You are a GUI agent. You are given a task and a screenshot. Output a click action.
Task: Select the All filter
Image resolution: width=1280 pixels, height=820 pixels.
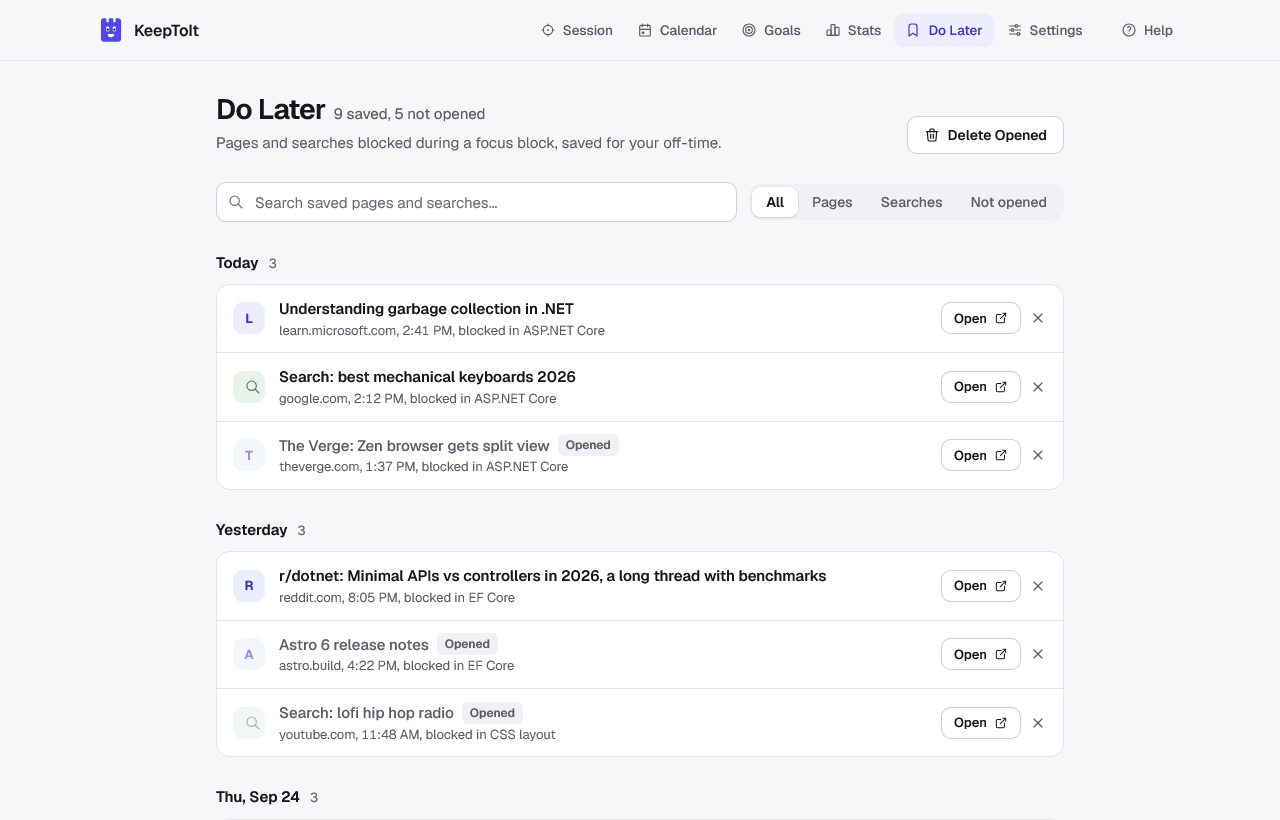[x=775, y=202]
